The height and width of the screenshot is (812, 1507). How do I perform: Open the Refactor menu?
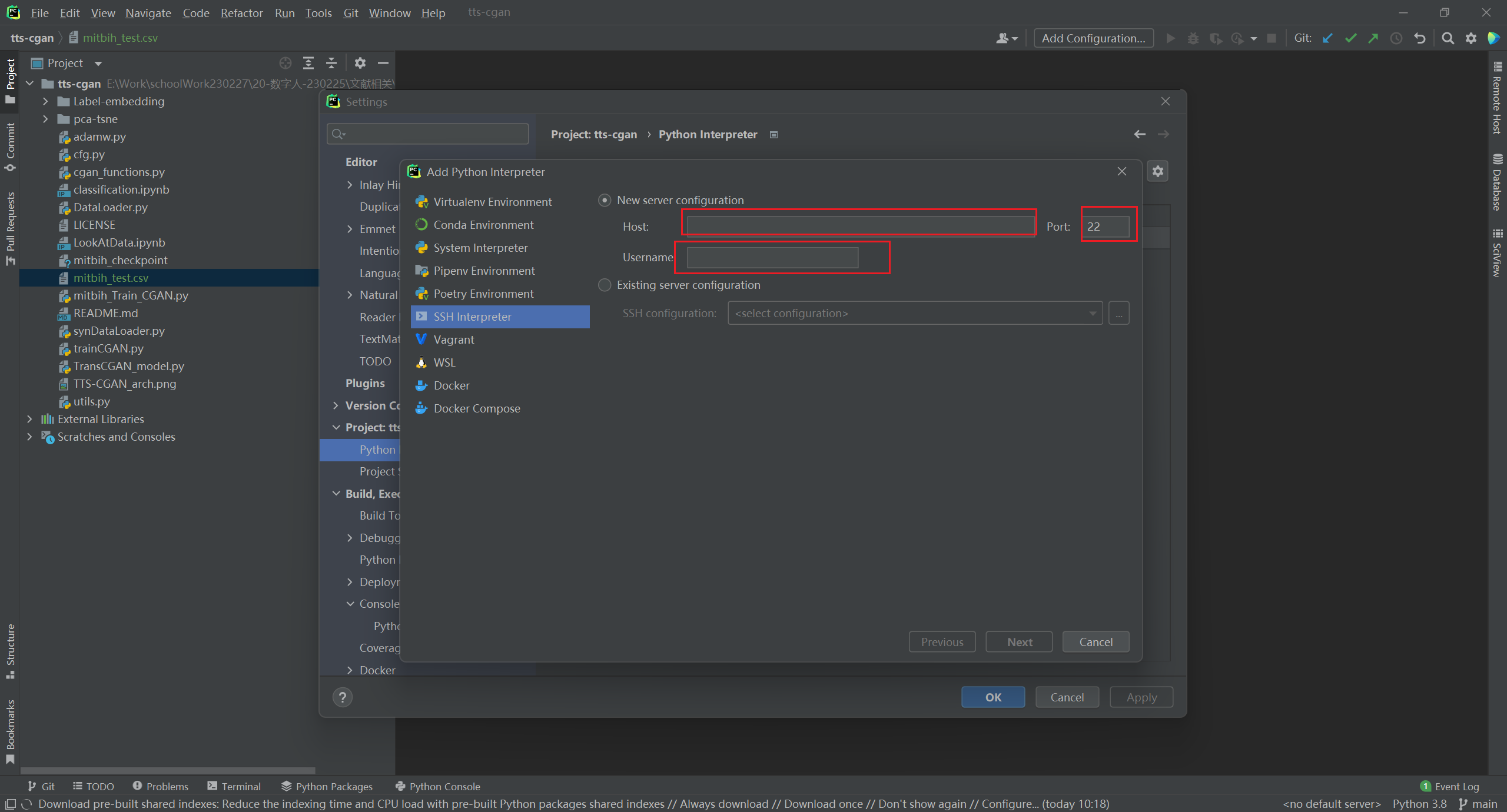coord(241,12)
